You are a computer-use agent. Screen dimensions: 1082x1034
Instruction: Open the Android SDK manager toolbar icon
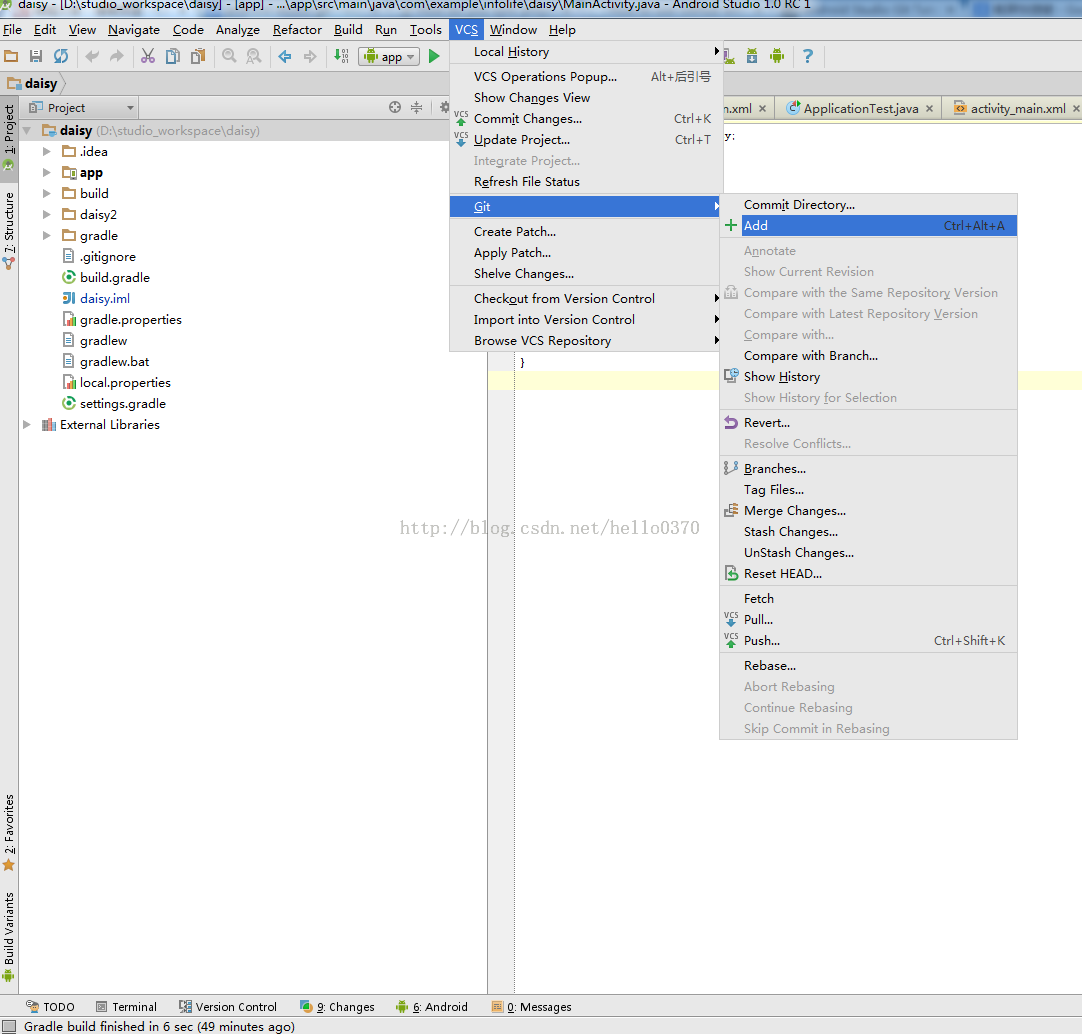click(x=752, y=56)
